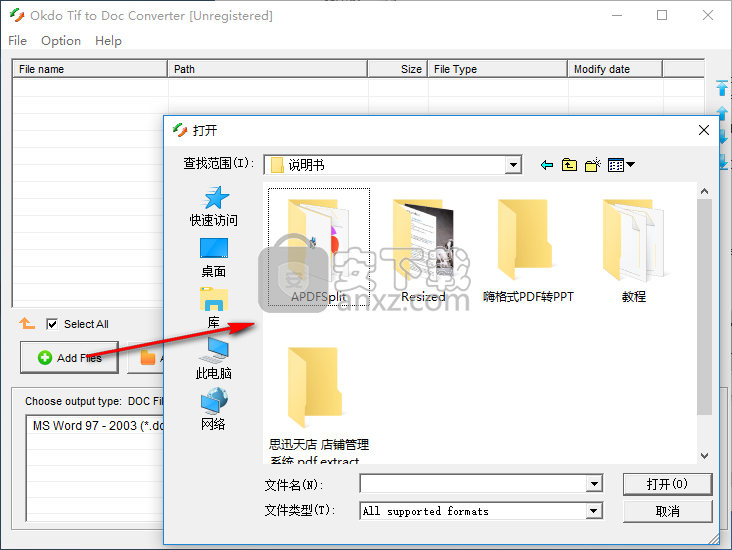732x550 pixels.
Task: Click the 取消 button
Action: [x=667, y=511]
